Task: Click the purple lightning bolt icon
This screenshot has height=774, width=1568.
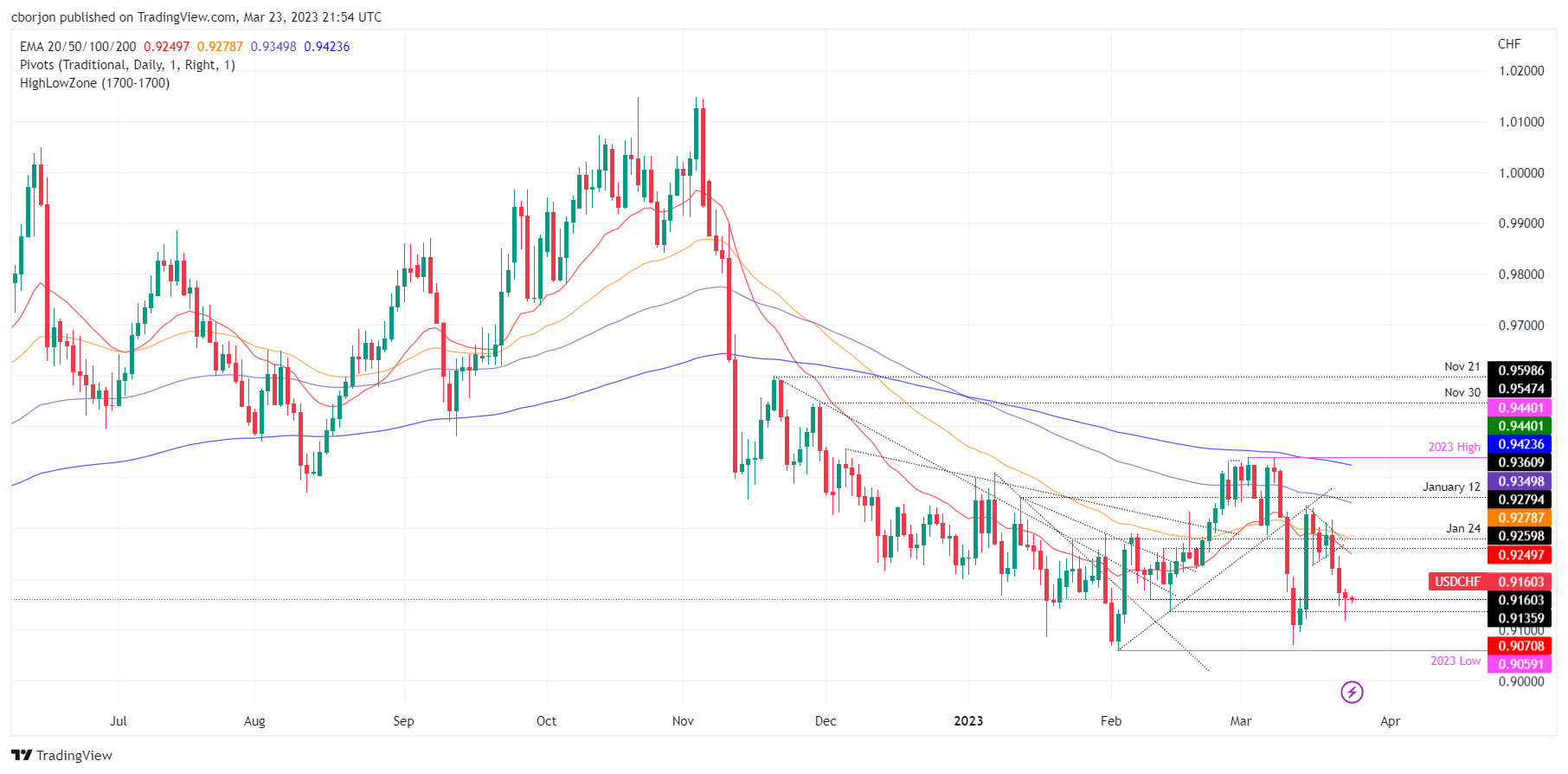Action: 1352,692
